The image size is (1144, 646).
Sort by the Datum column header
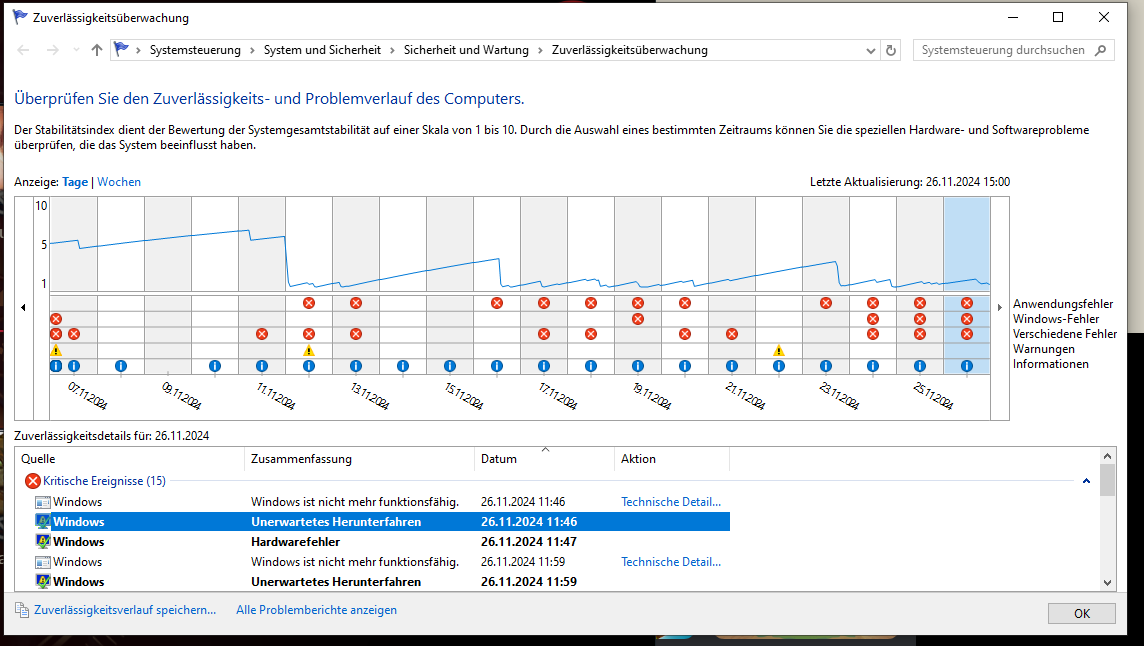coord(544,458)
